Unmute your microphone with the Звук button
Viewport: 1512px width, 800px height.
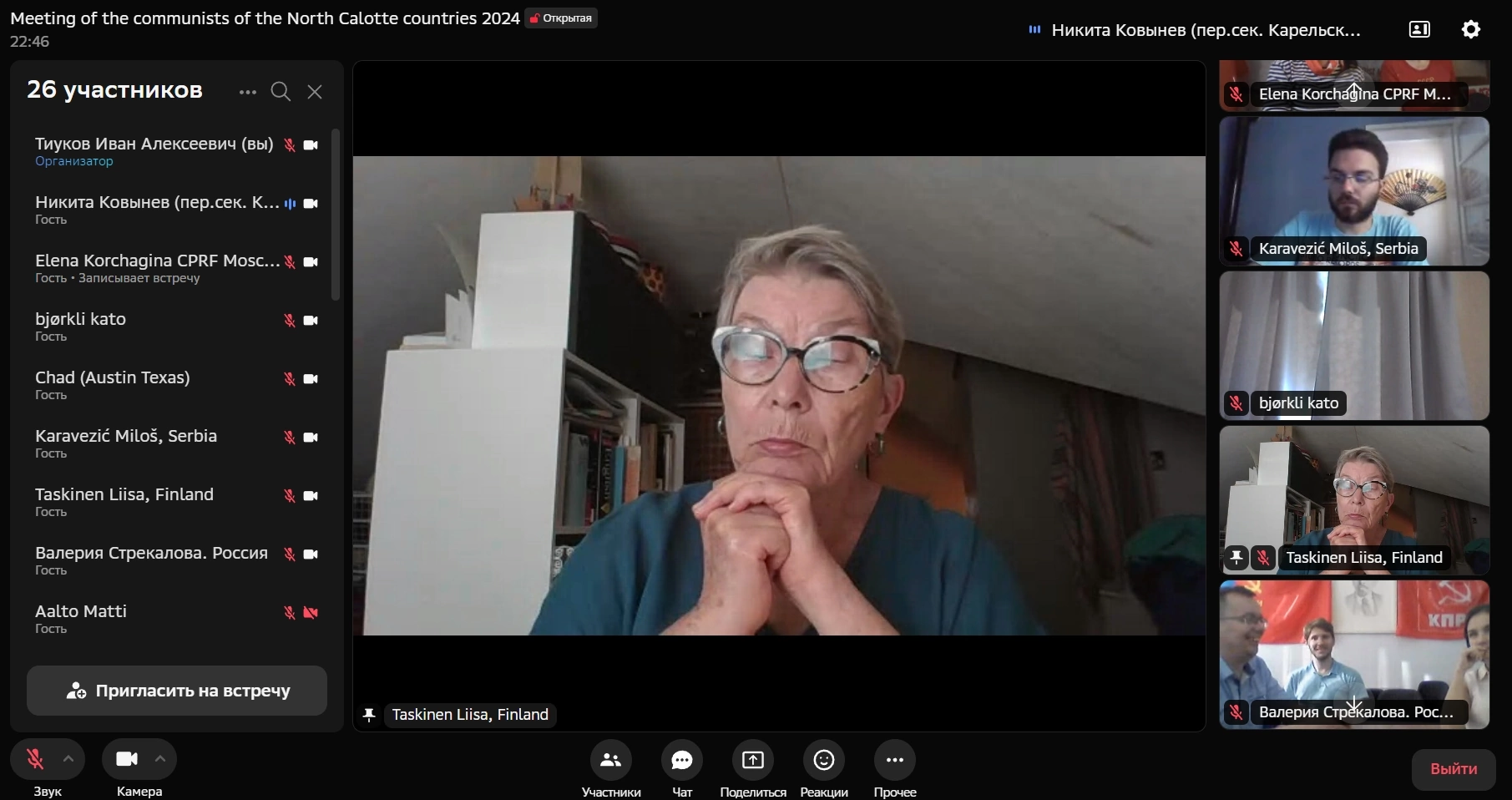pos(34,759)
